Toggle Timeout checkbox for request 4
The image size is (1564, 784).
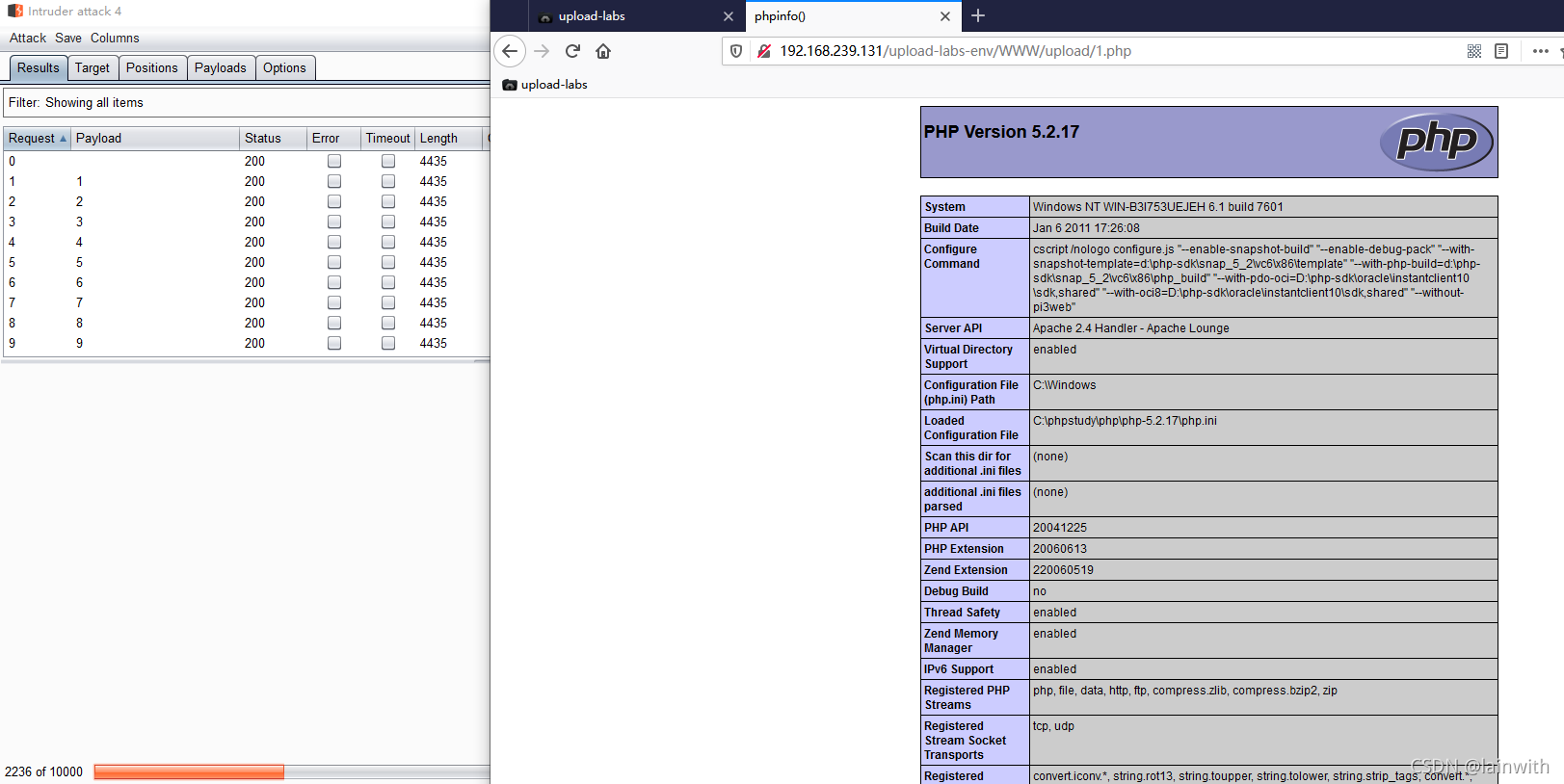[x=388, y=243]
